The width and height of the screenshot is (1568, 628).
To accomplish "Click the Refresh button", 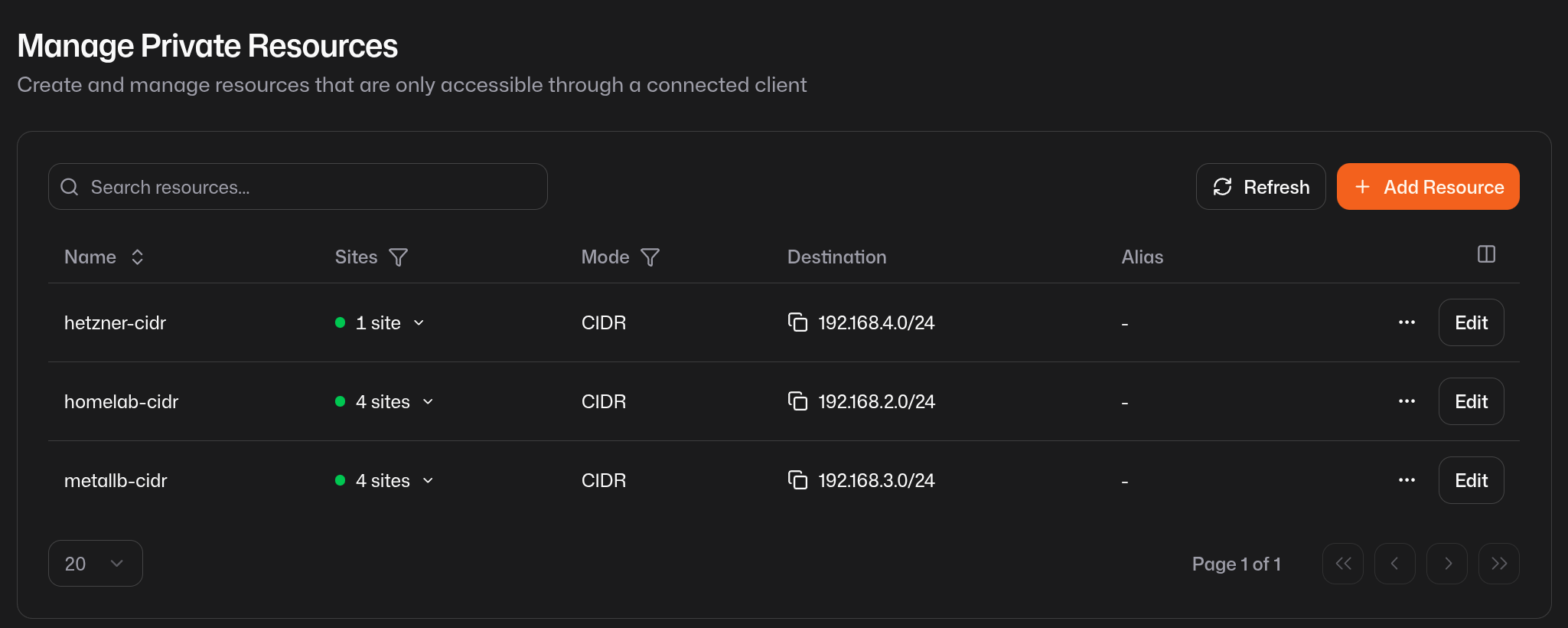I will [1261, 187].
